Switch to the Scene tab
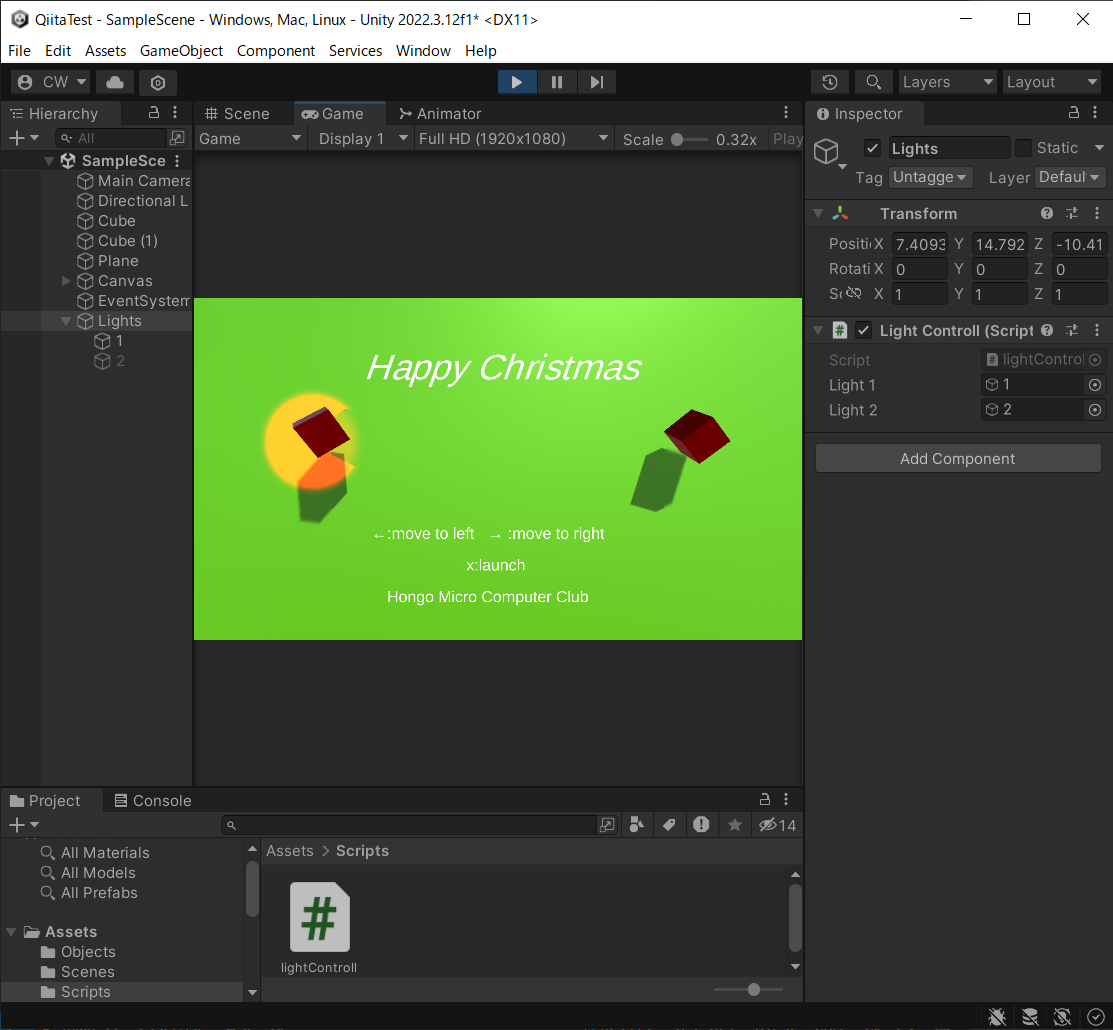1113x1030 pixels. [237, 114]
